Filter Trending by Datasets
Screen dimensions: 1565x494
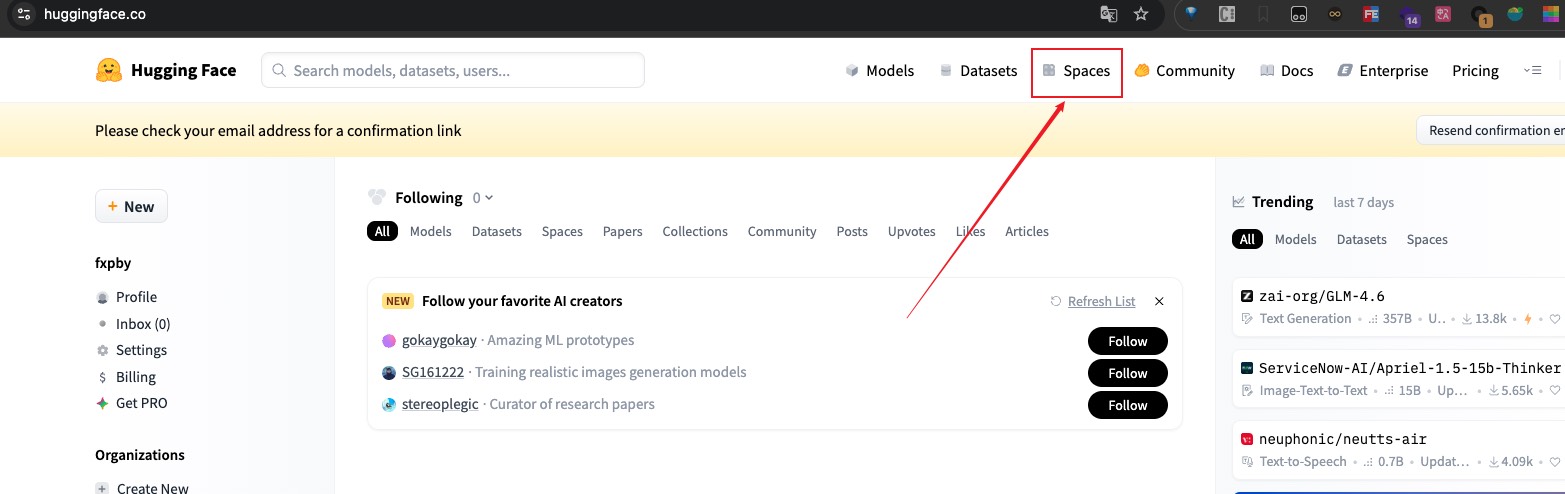(1361, 239)
